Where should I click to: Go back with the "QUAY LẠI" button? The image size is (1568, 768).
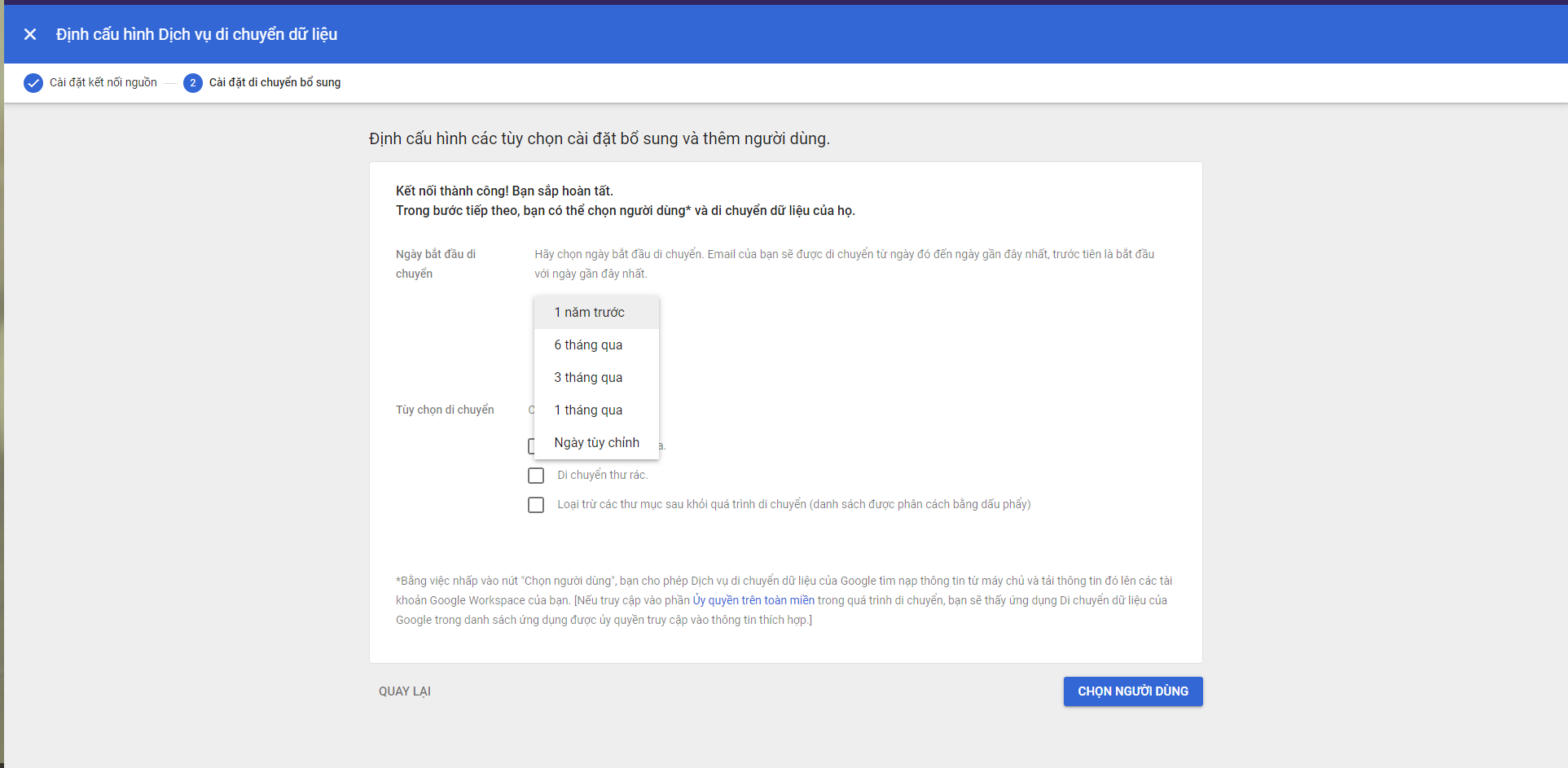(x=405, y=691)
